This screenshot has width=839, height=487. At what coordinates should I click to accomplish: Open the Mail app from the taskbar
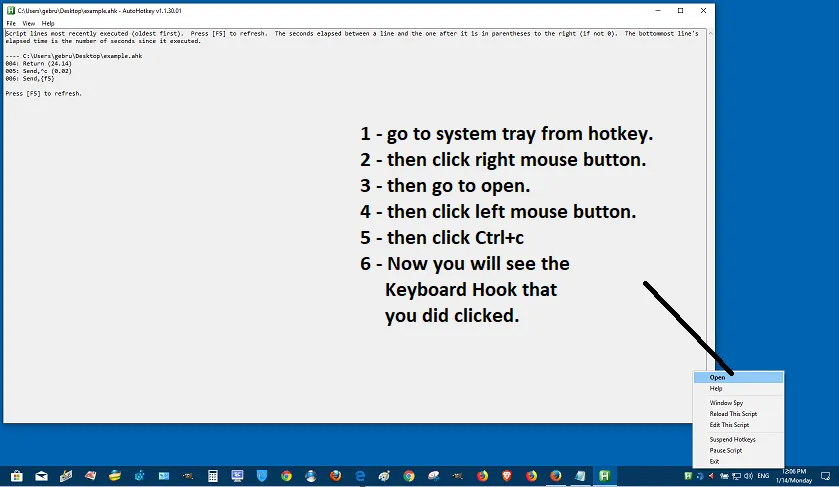pyautogui.click(x=41, y=475)
